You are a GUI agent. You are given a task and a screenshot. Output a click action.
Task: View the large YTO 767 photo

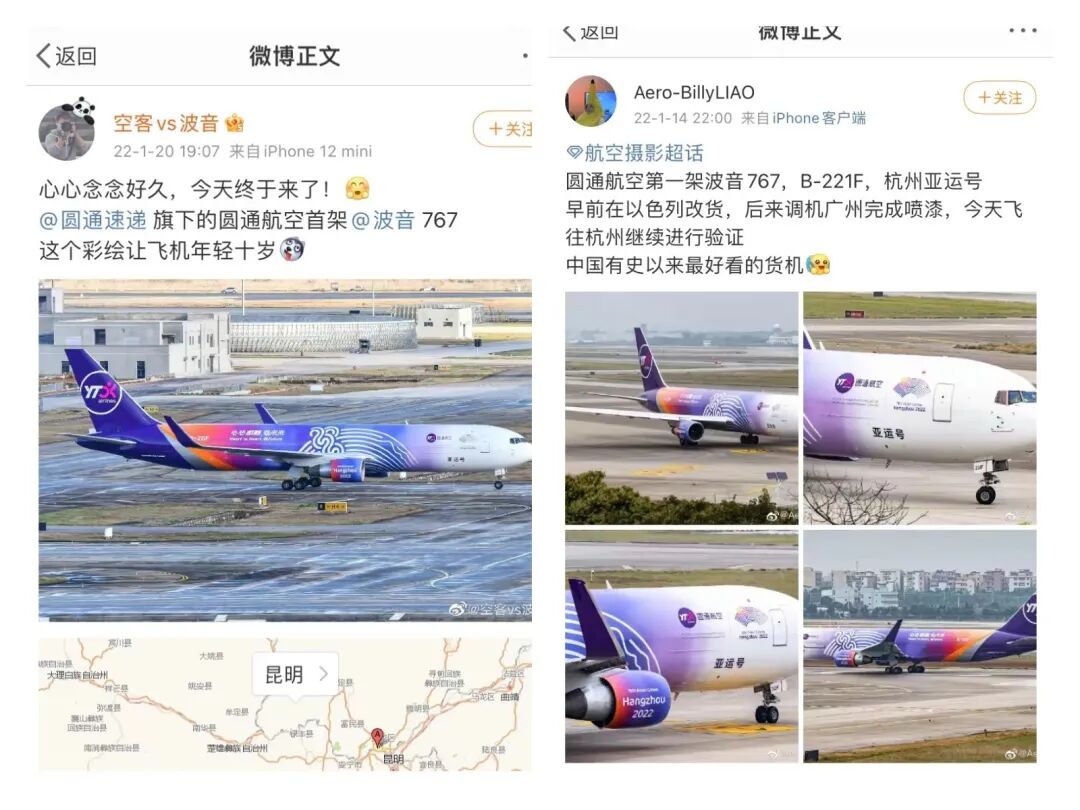point(285,450)
